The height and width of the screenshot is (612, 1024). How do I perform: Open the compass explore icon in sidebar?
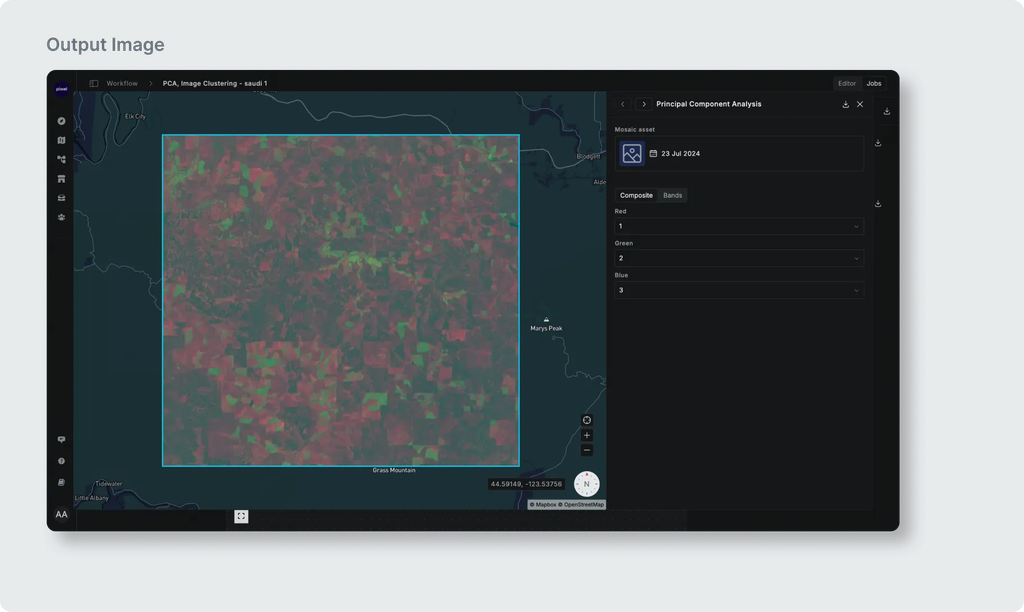pyautogui.click(x=61, y=121)
